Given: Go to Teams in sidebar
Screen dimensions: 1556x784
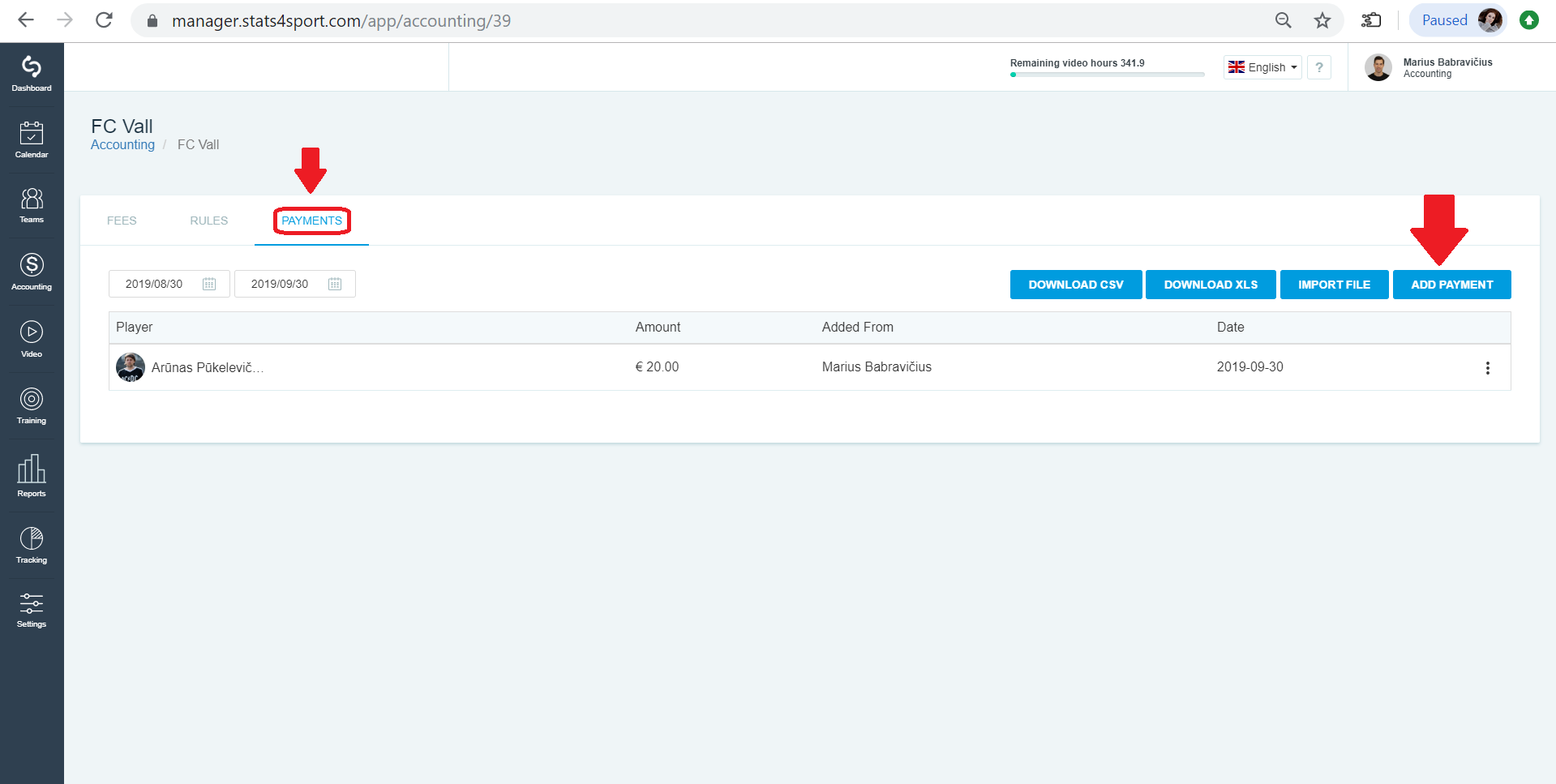Looking at the screenshot, I should point(32,205).
